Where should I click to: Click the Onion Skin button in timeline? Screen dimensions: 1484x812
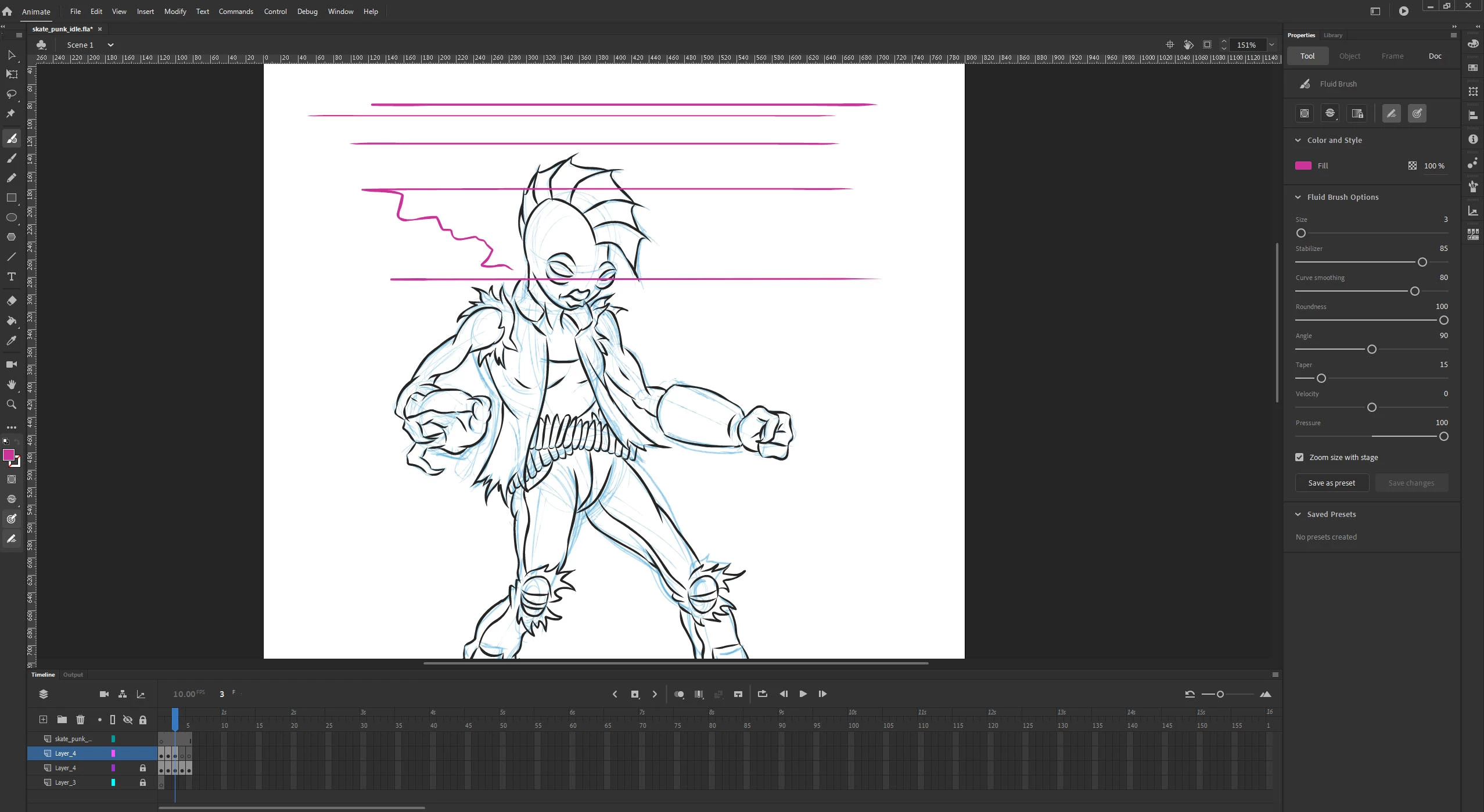[678, 694]
